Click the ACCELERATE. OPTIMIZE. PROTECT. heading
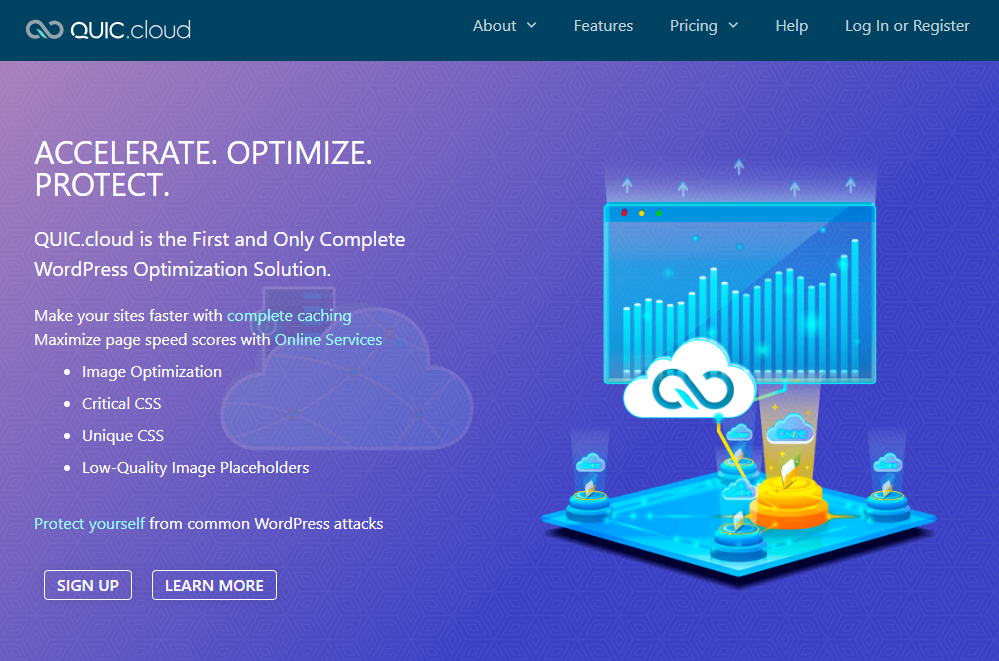 tap(203, 169)
